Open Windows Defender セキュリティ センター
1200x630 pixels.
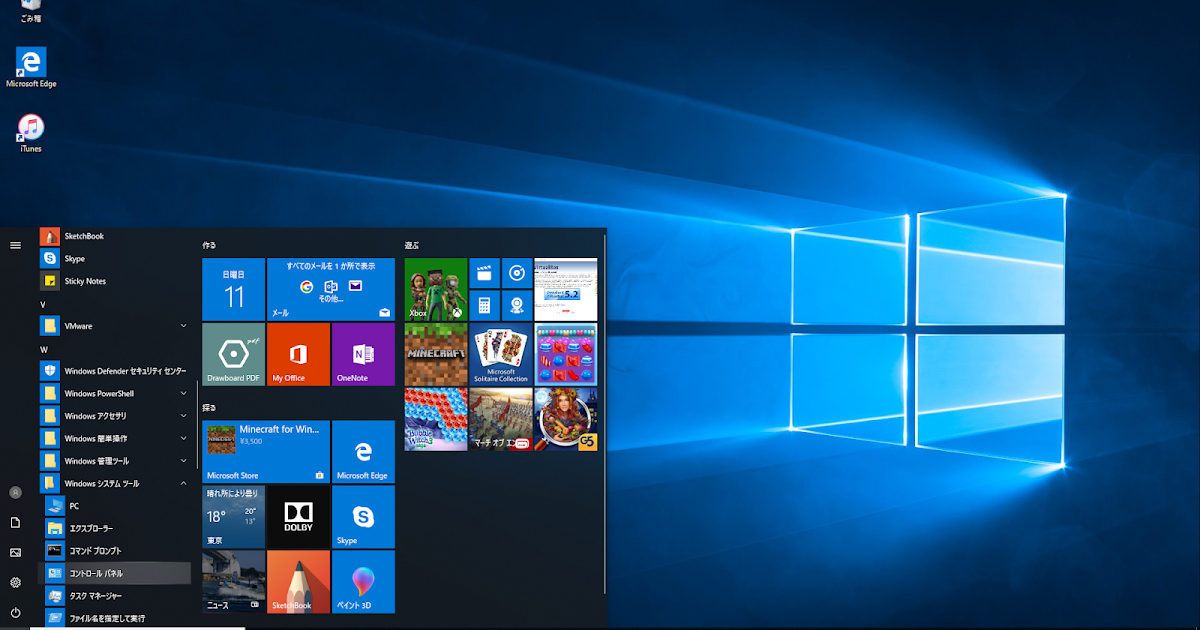(x=114, y=371)
